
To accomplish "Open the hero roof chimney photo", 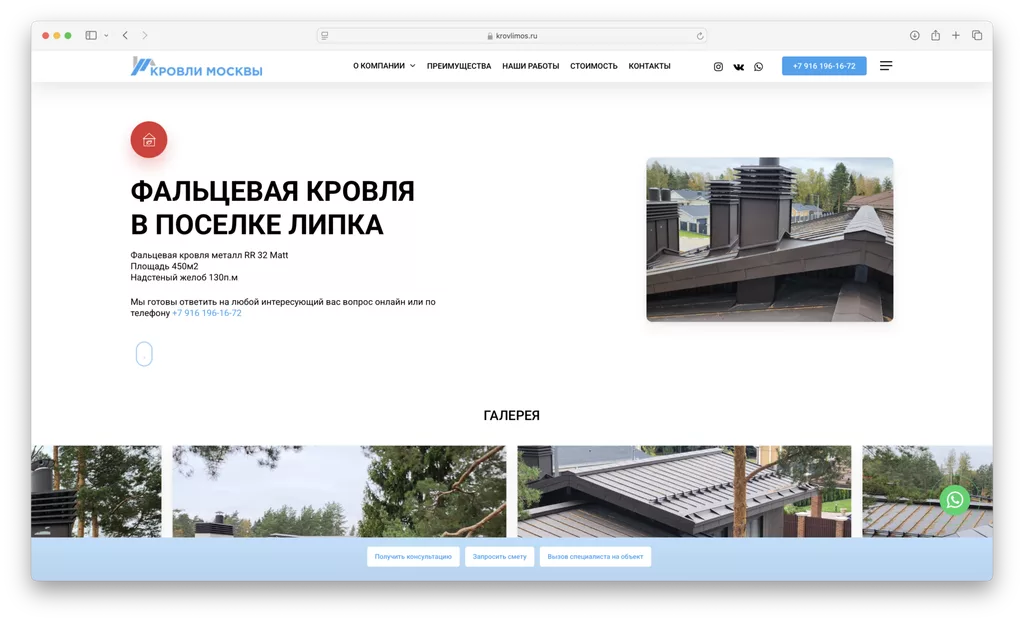I will point(769,239).
